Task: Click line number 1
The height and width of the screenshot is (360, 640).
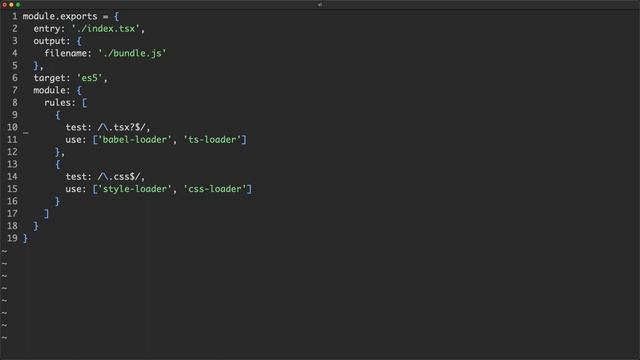Action: (x=15, y=17)
